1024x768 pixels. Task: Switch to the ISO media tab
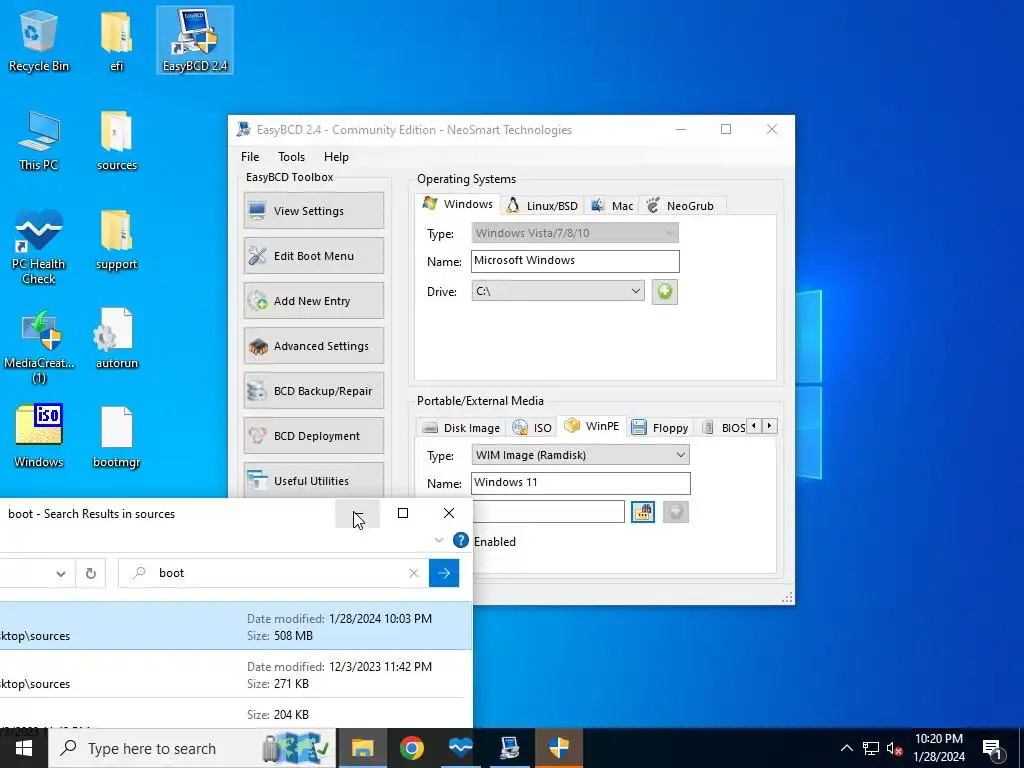coord(532,428)
